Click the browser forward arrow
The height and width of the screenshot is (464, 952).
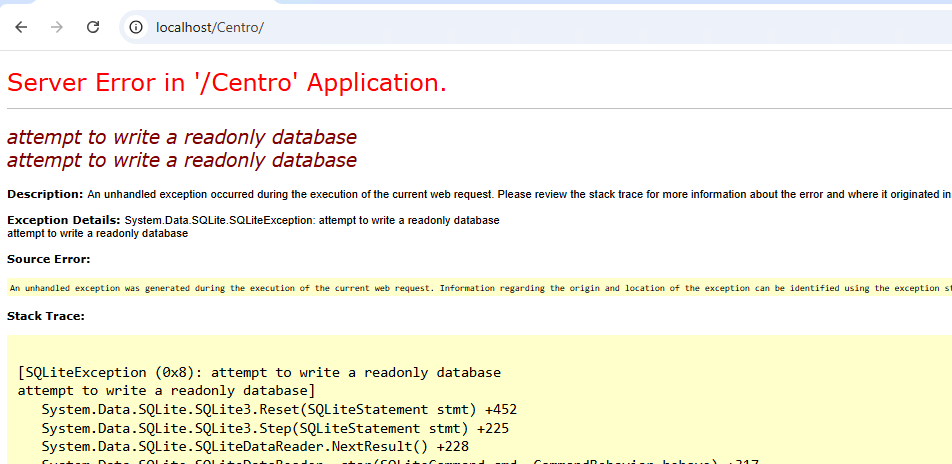tap(57, 27)
